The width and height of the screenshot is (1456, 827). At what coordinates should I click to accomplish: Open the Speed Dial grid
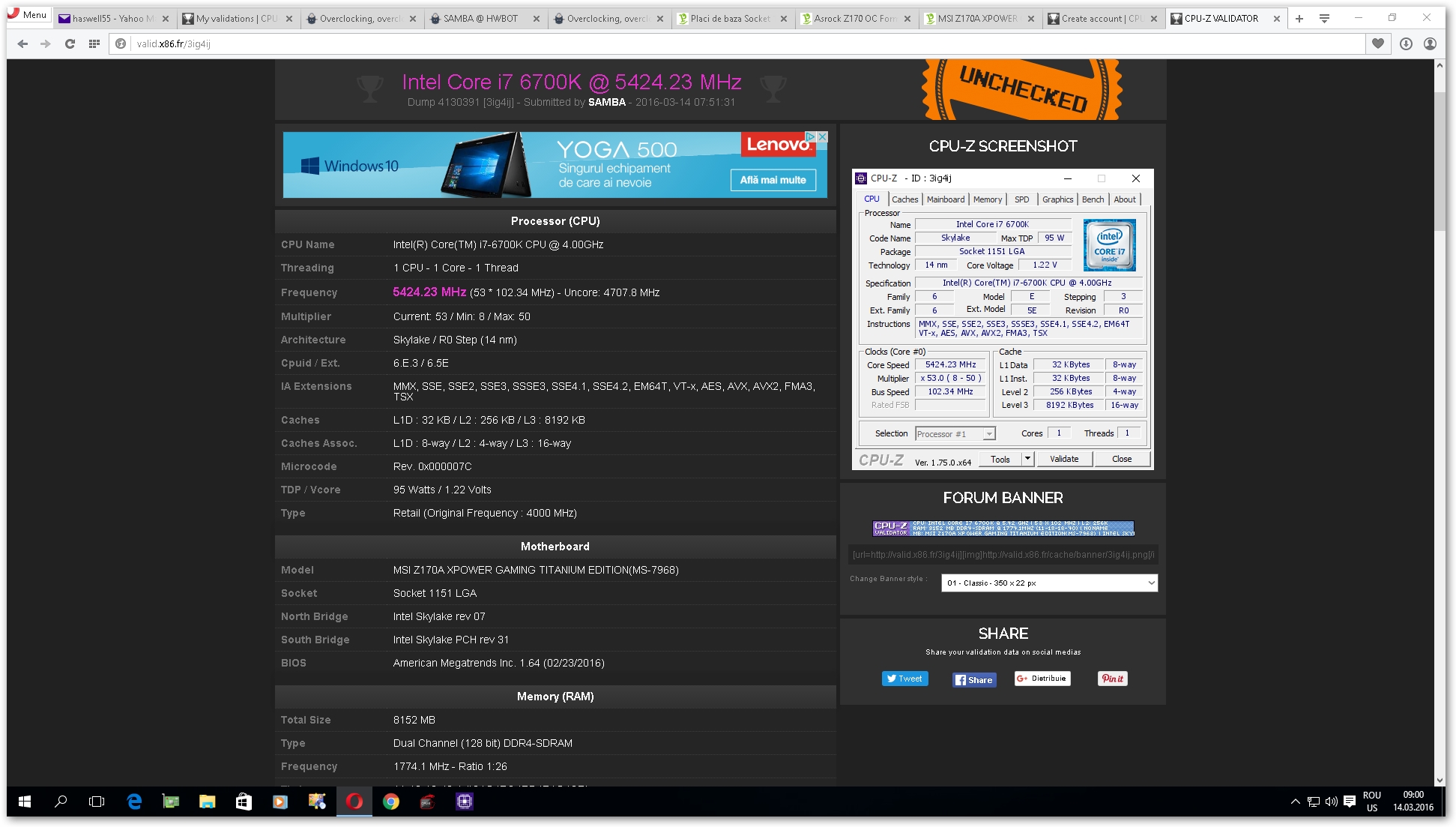(x=94, y=44)
